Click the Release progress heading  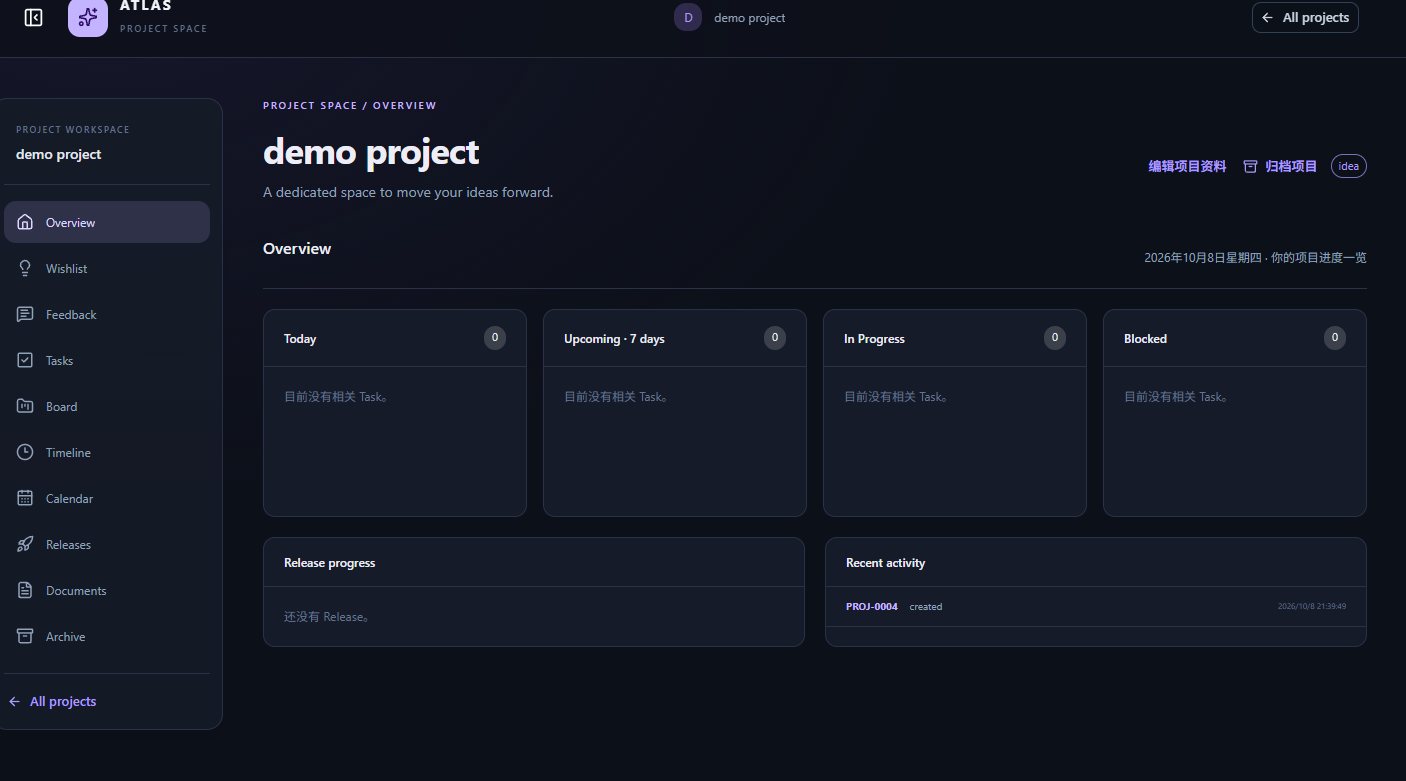pos(330,563)
